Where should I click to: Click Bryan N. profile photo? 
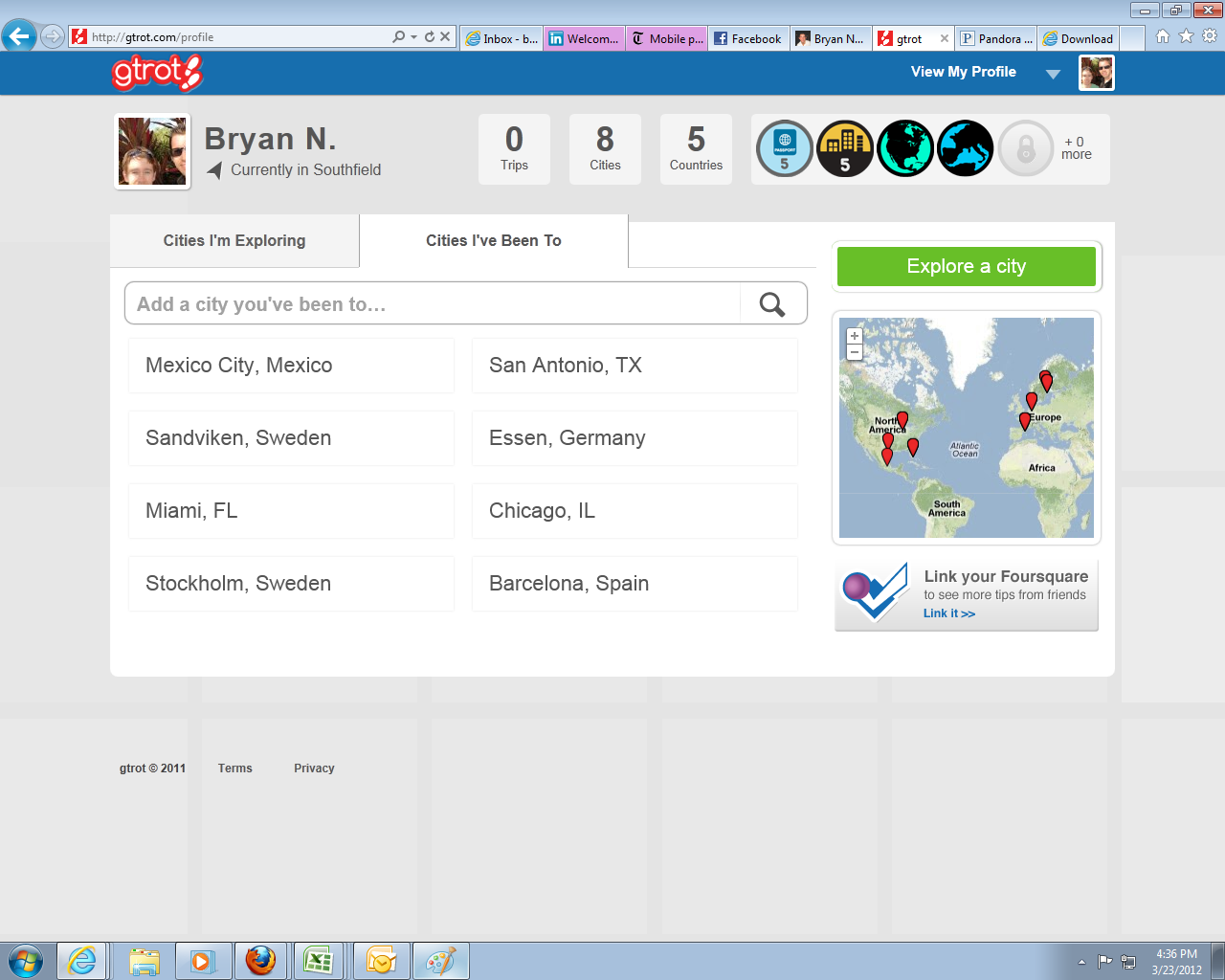pos(152,151)
